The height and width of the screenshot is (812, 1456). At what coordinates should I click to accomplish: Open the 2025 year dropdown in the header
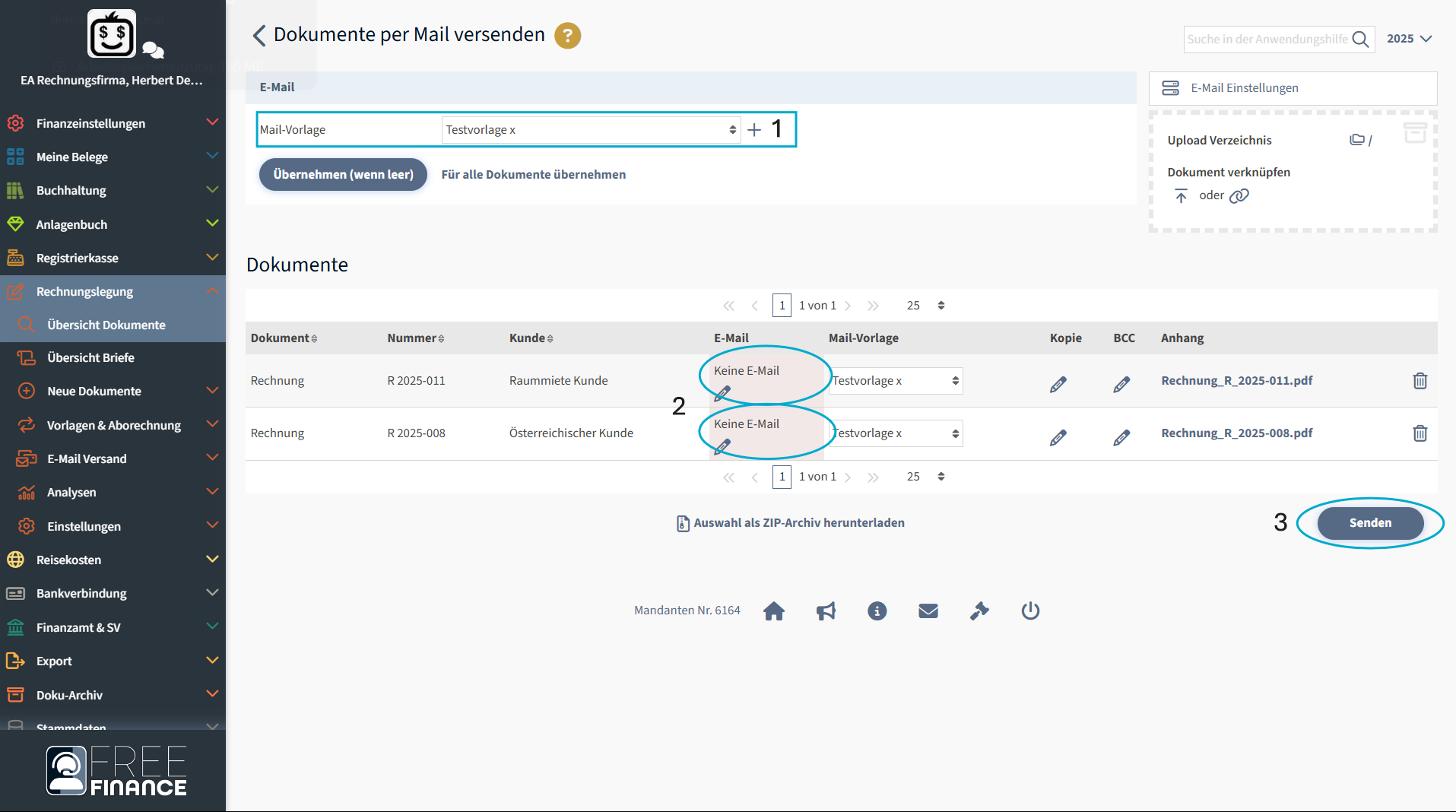[x=1409, y=38]
